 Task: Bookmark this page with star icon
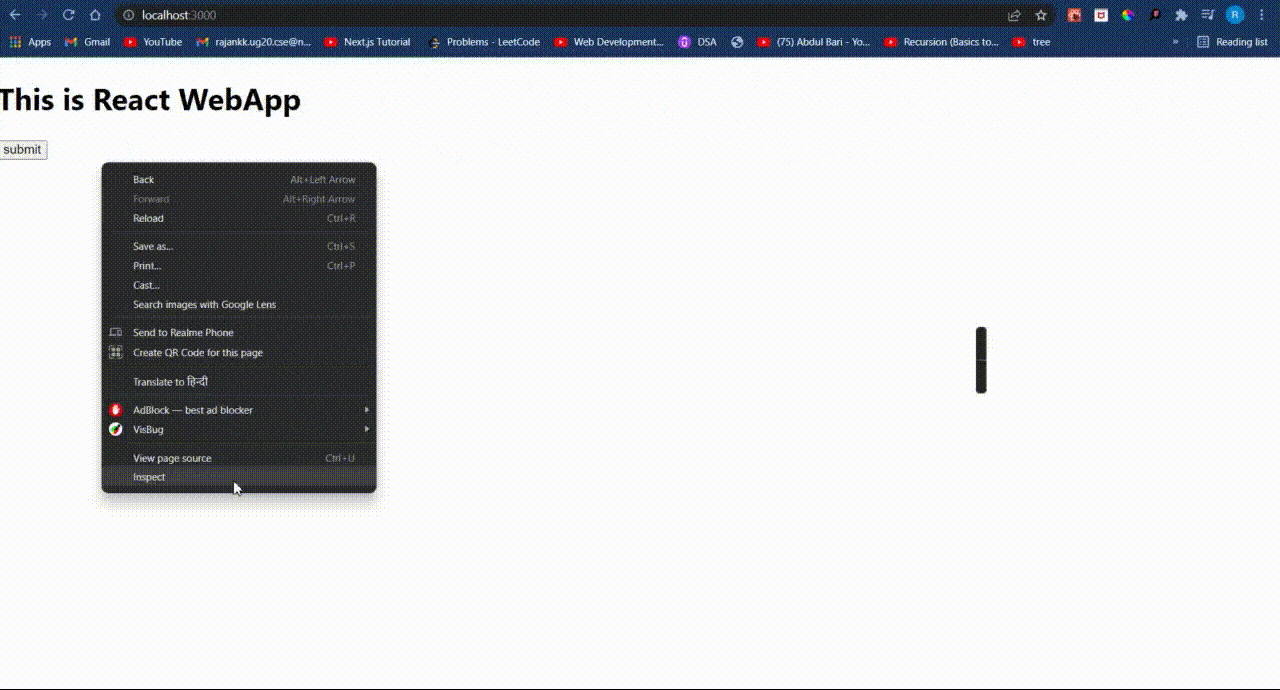click(x=1041, y=15)
